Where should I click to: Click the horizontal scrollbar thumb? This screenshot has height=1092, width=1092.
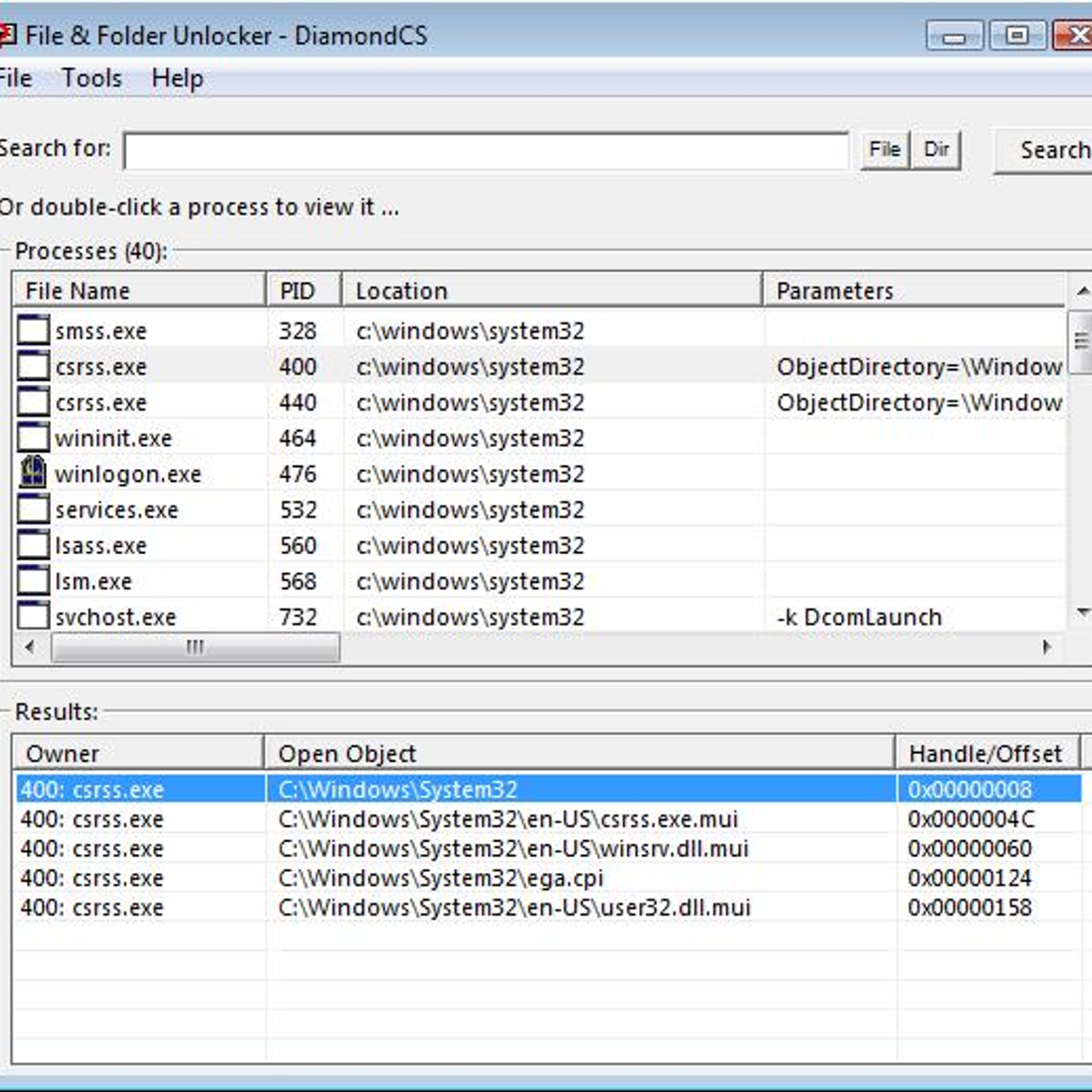coord(195,647)
